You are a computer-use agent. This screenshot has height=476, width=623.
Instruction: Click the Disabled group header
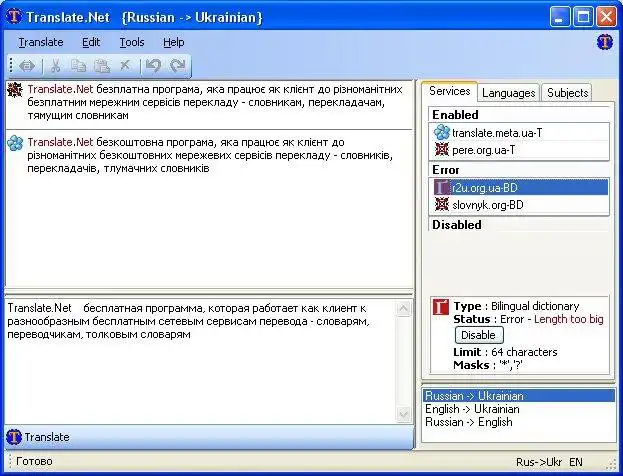[457, 225]
